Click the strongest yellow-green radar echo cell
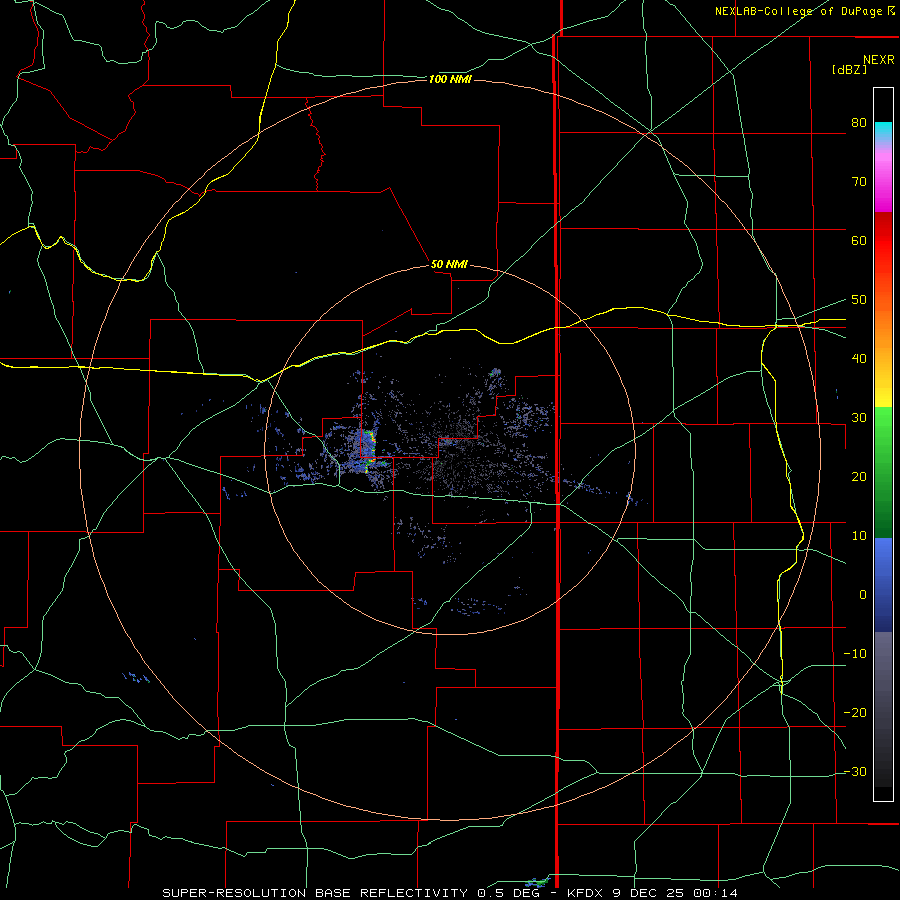900x900 pixels. [x=370, y=453]
